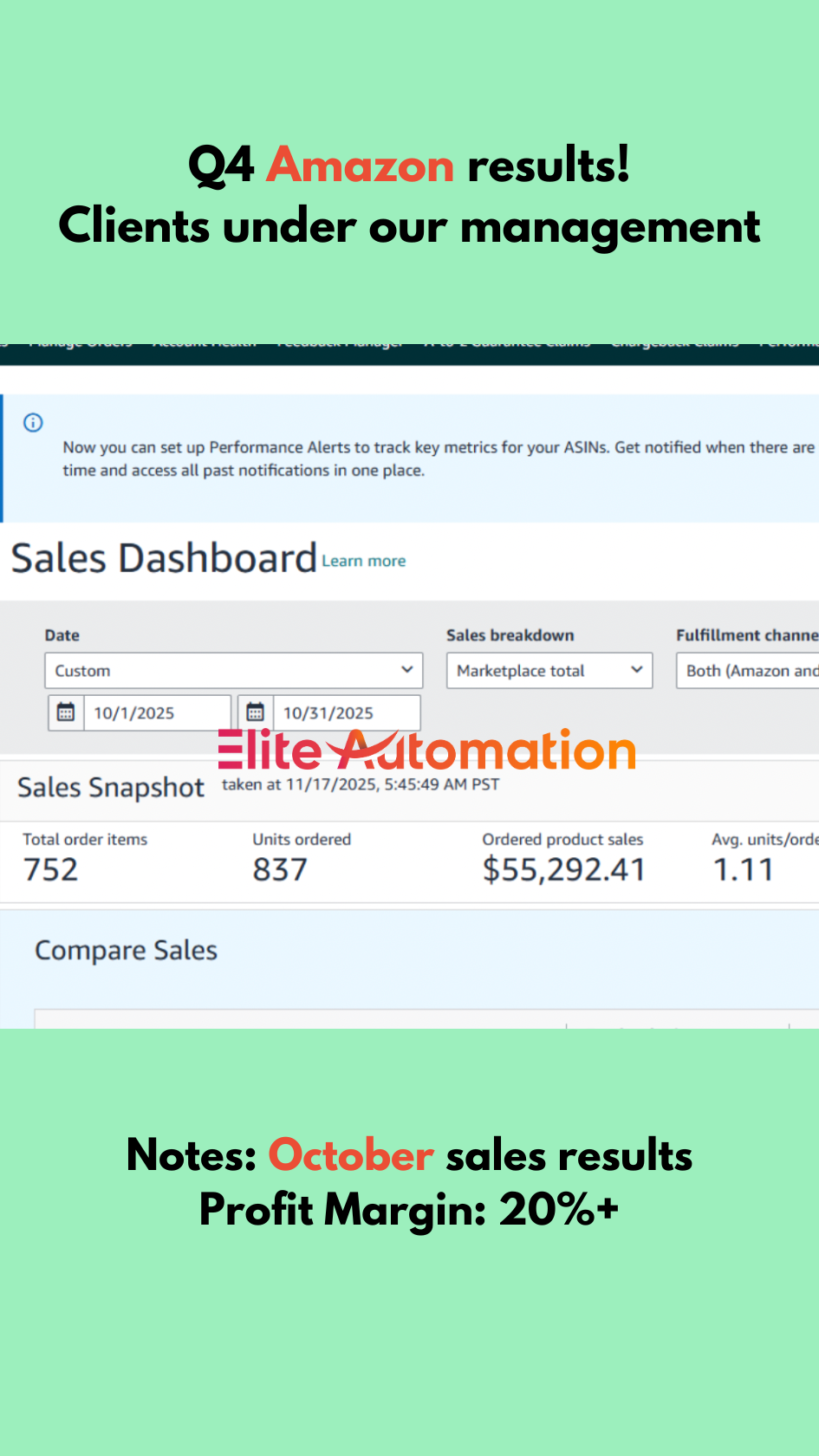Open the end date calendar icon

(255, 712)
